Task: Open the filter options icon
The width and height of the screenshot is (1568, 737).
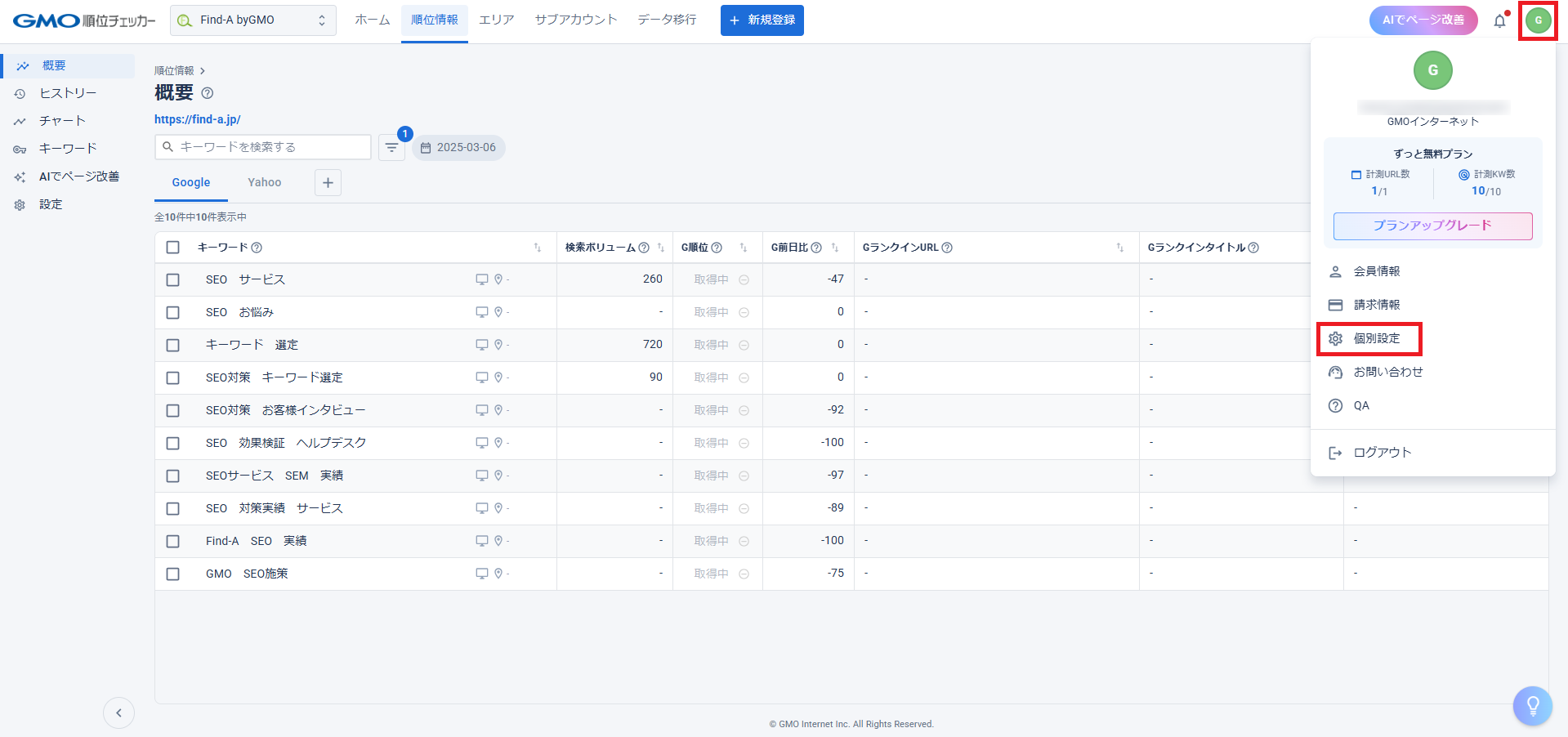Action: pos(392,148)
